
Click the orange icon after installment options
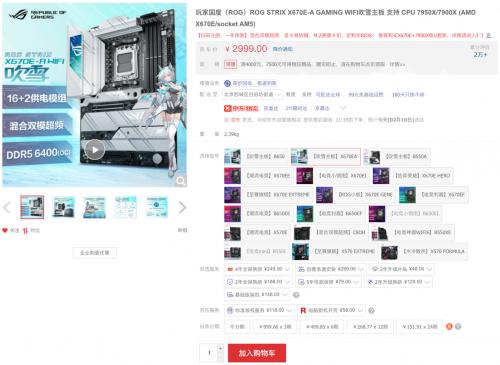point(449,326)
